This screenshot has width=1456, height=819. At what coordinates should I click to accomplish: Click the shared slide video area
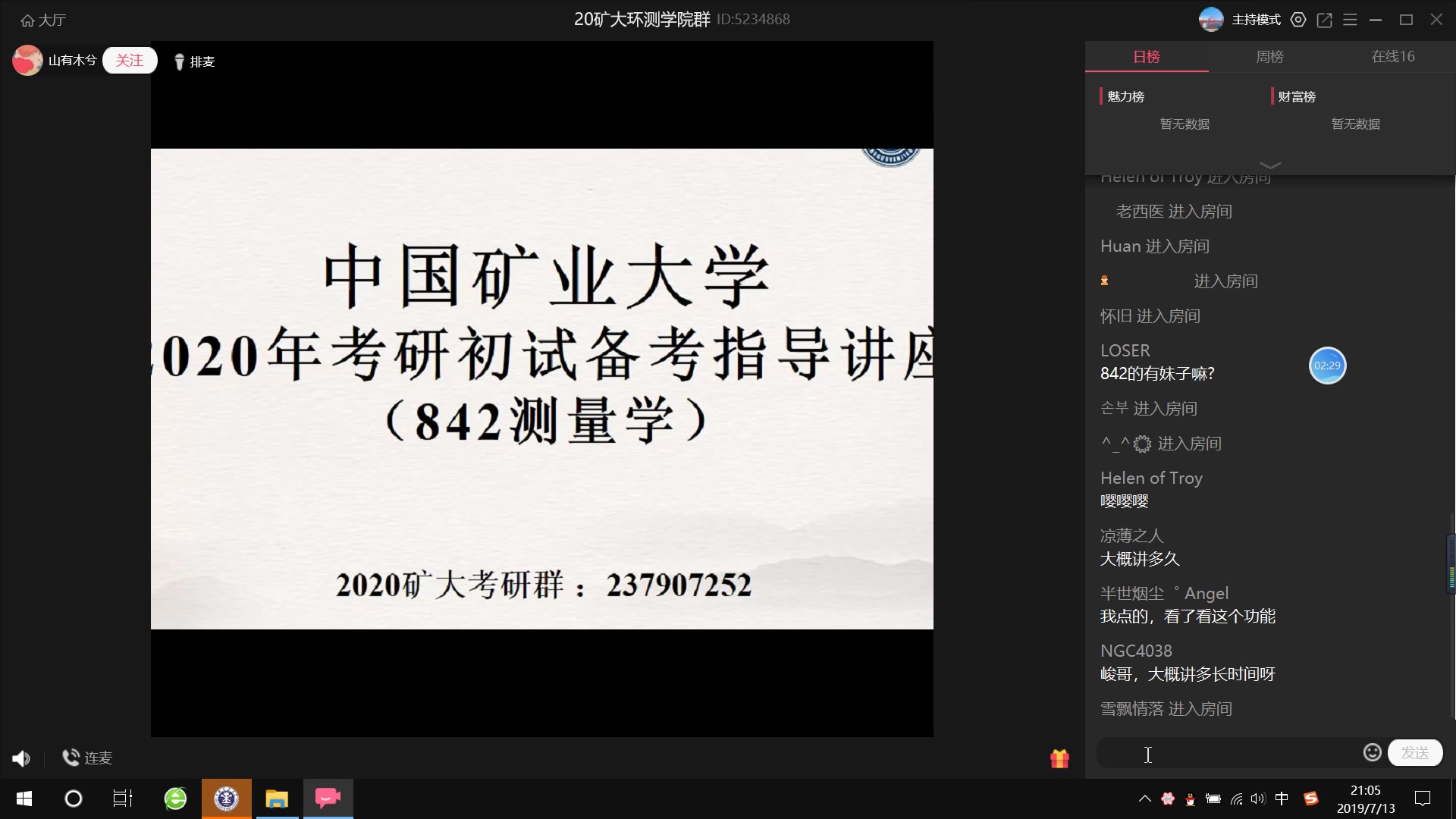(x=541, y=388)
